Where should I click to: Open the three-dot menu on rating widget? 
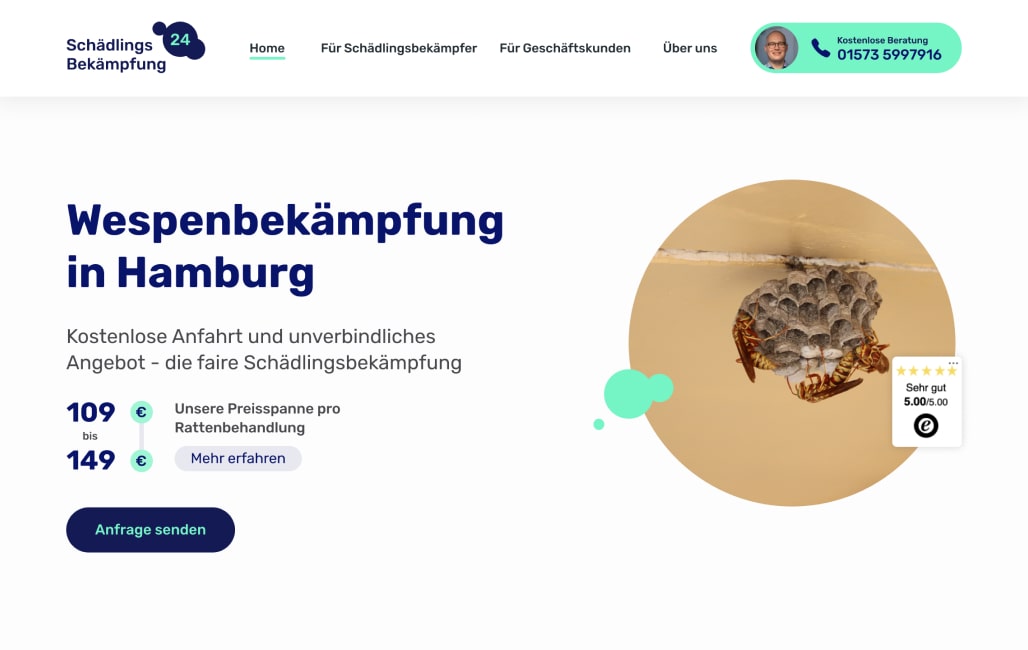(953, 362)
